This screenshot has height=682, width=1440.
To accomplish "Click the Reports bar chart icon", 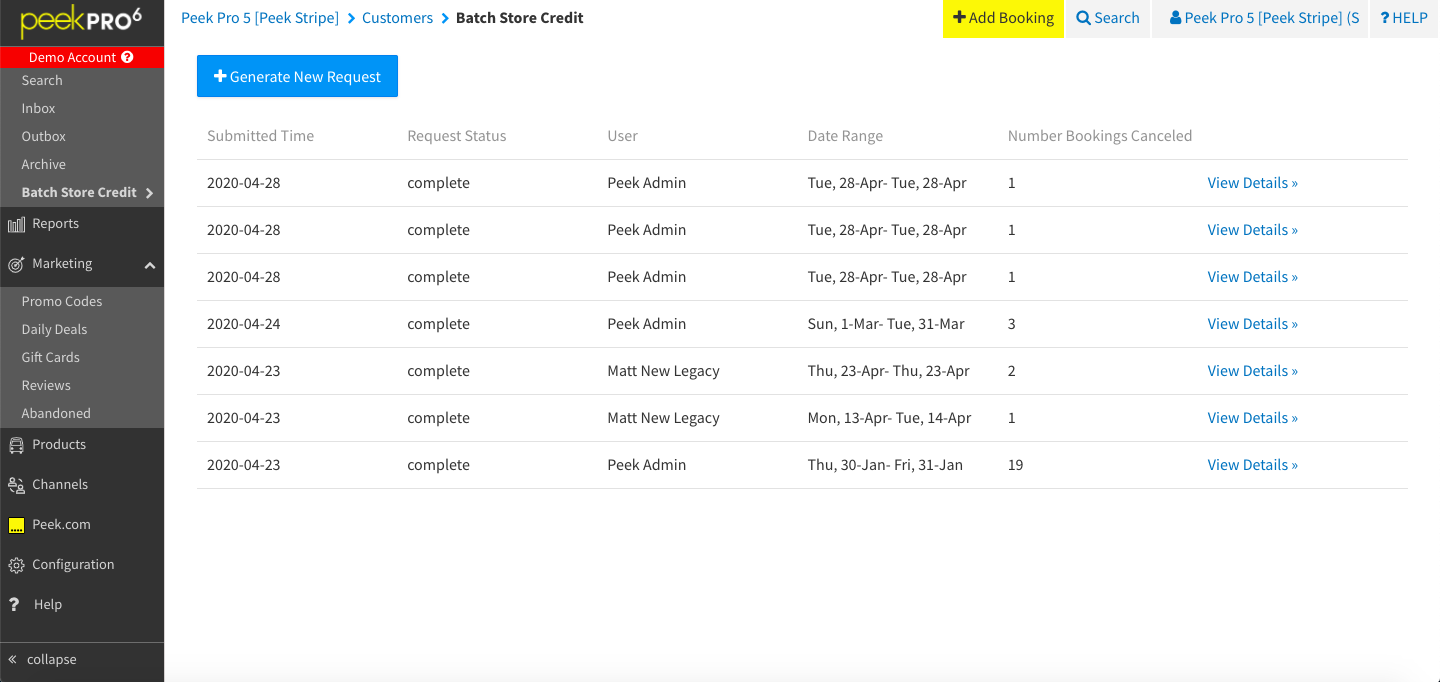I will [16, 224].
